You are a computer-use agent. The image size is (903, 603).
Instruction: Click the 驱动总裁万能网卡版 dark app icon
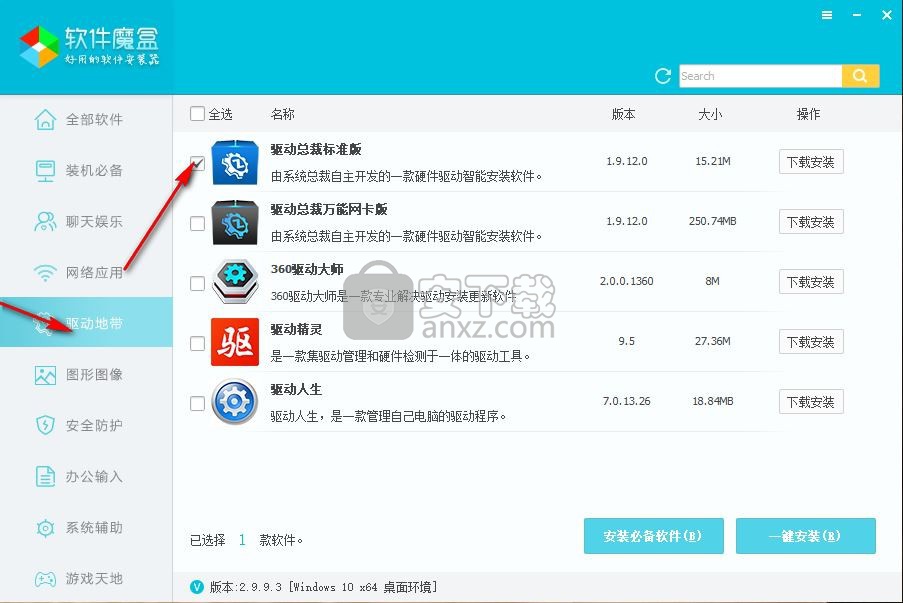click(234, 223)
